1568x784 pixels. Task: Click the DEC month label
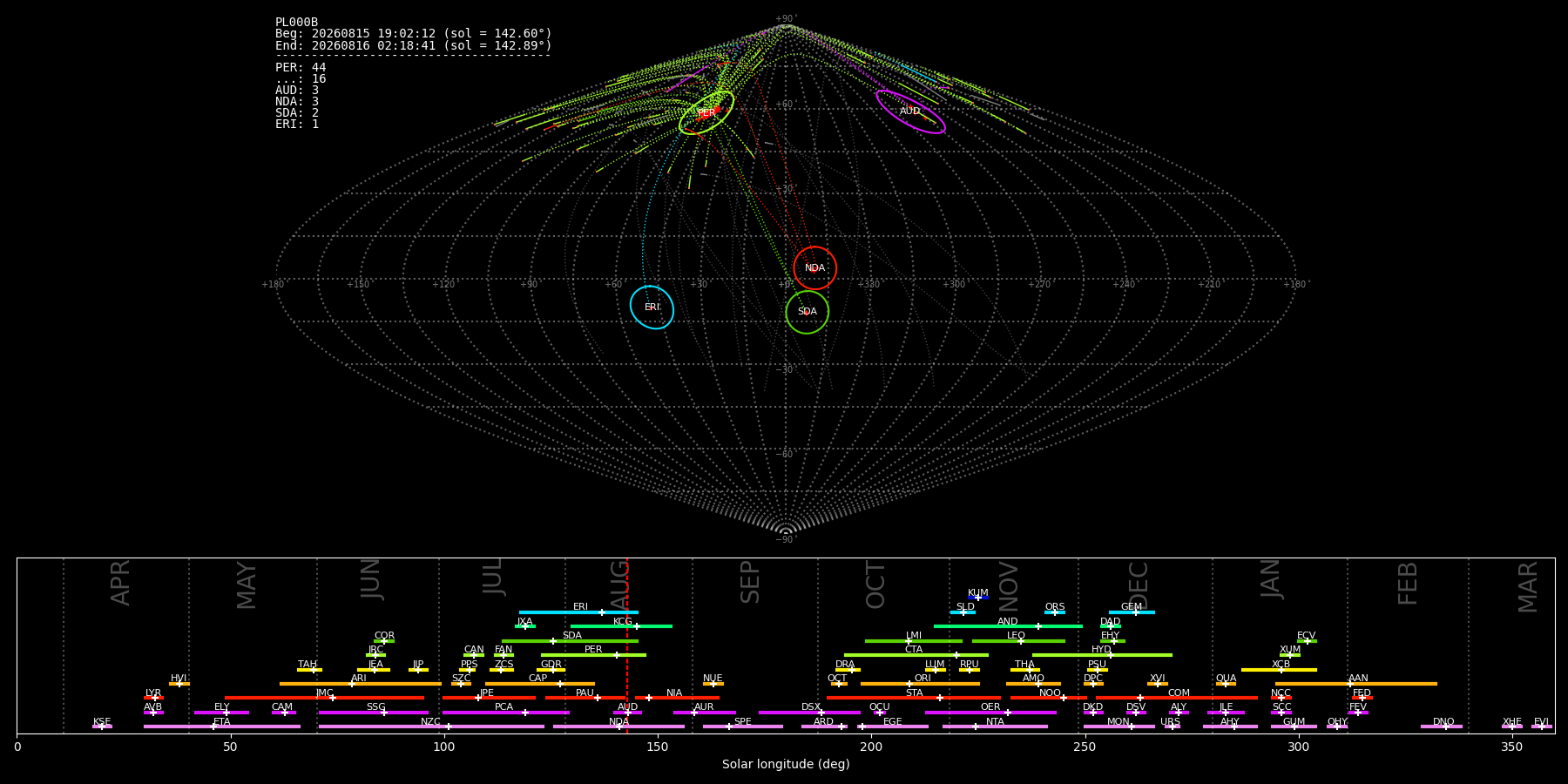pos(1139,585)
